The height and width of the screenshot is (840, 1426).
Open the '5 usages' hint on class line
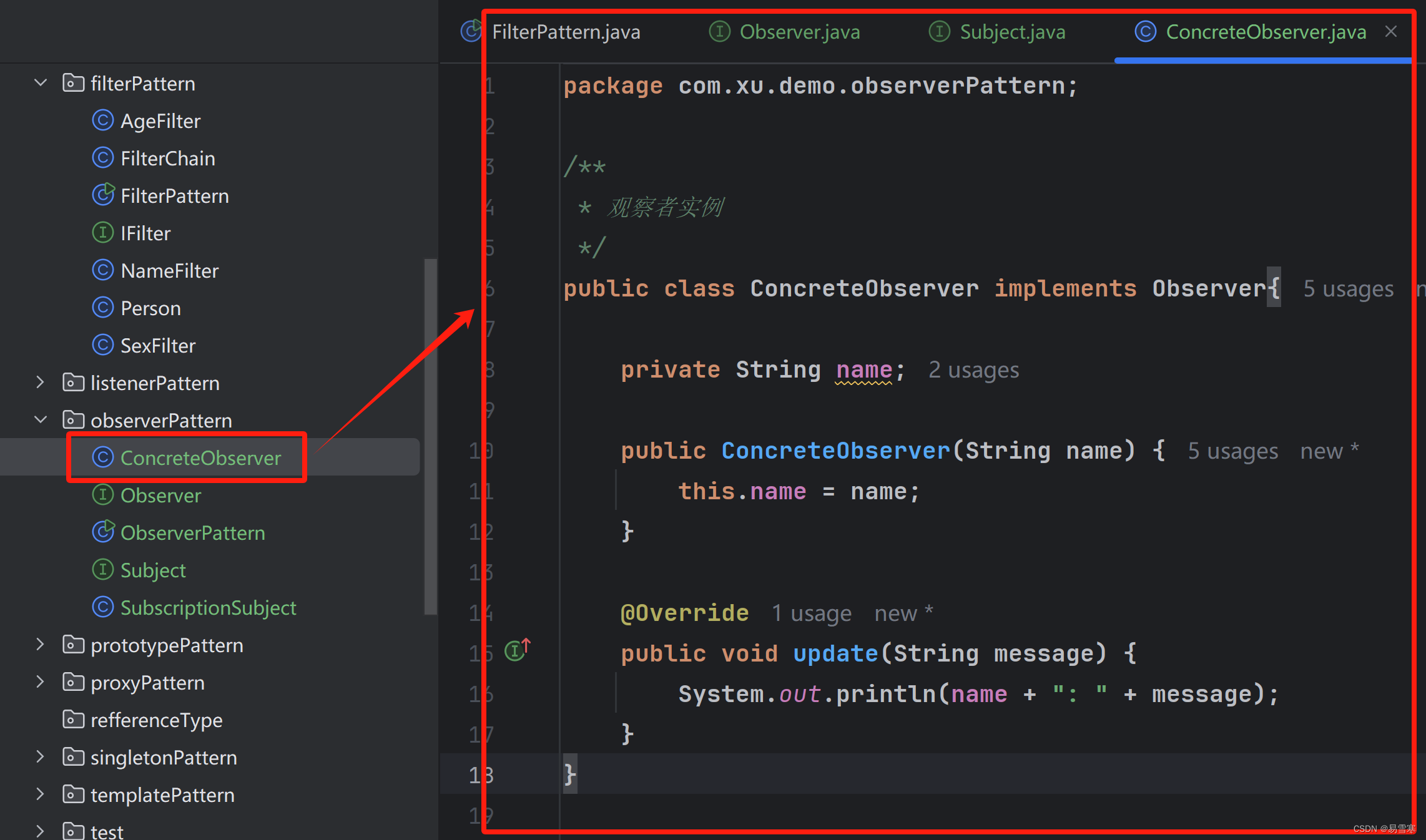(x=1348, y=289)
